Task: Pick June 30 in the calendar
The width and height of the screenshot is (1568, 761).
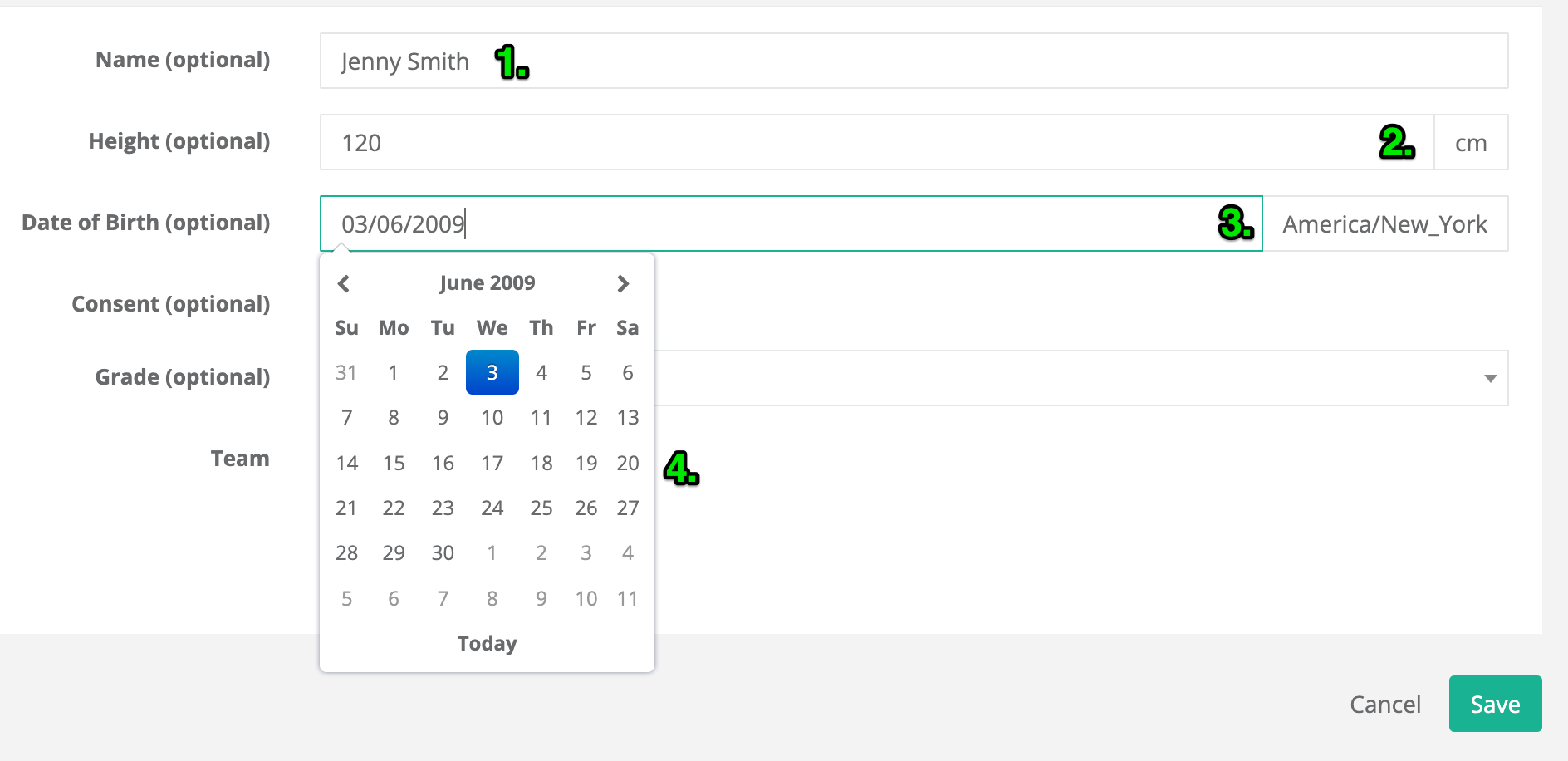Action: point(443,552)
